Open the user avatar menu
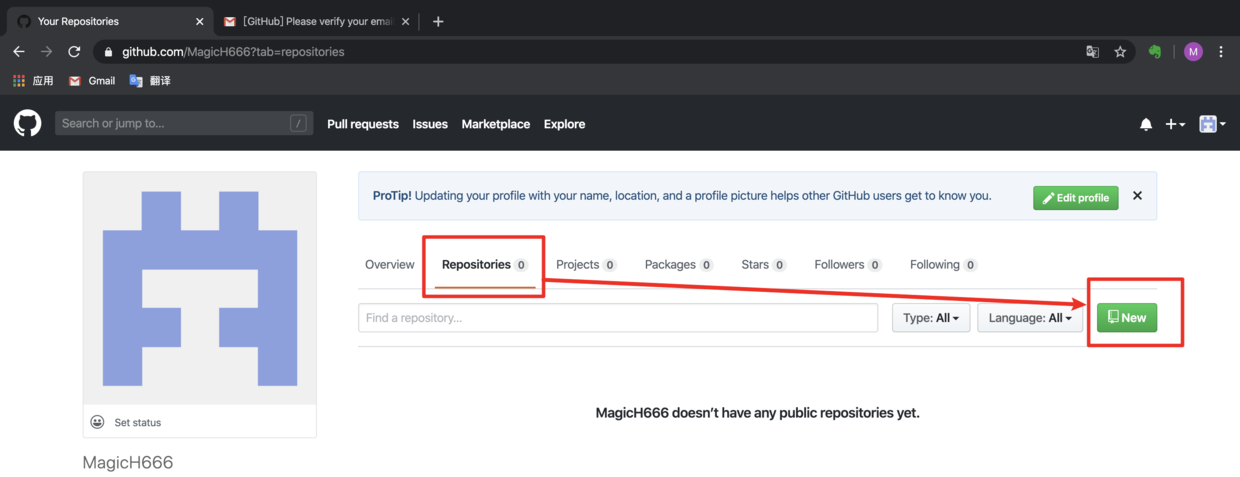The height and width of the screenshot is (477, 1240). 1212,124
